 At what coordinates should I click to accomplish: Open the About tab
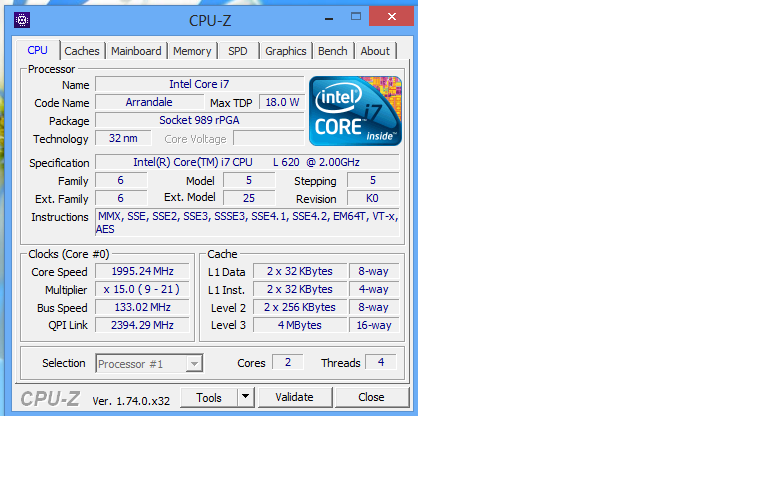(x=375, y=51)
